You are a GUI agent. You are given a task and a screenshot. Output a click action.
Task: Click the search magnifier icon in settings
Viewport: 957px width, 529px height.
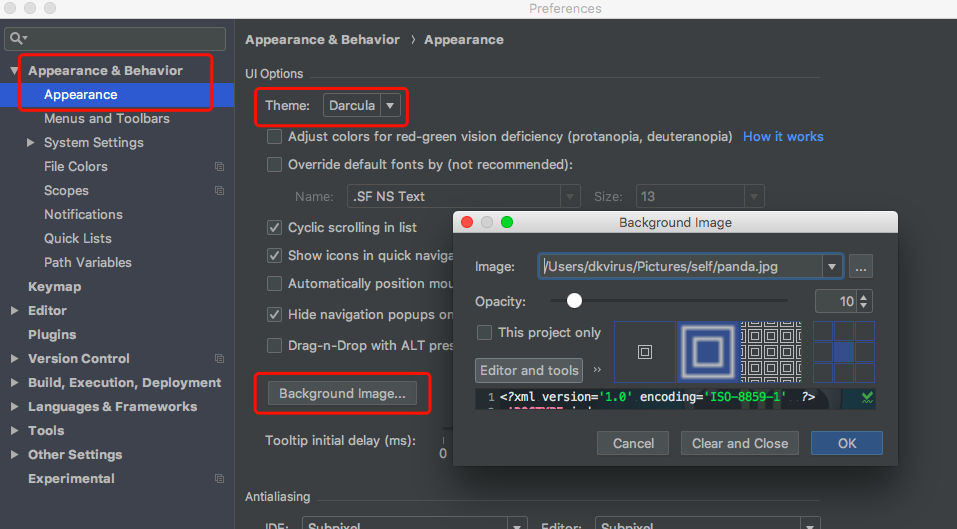pyautogui.click(x=18, y=38)
